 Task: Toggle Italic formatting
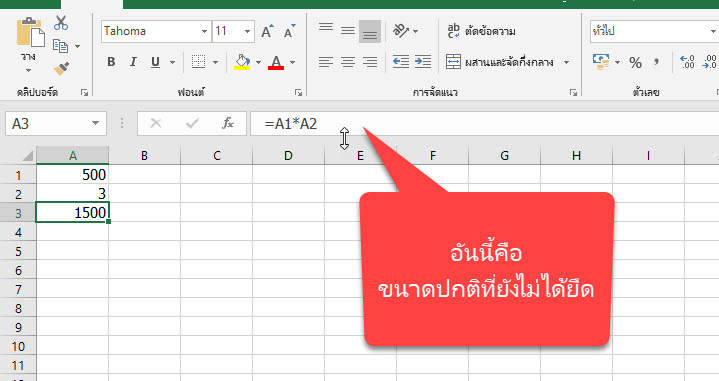pyautogui.click(x=133, y=61)
